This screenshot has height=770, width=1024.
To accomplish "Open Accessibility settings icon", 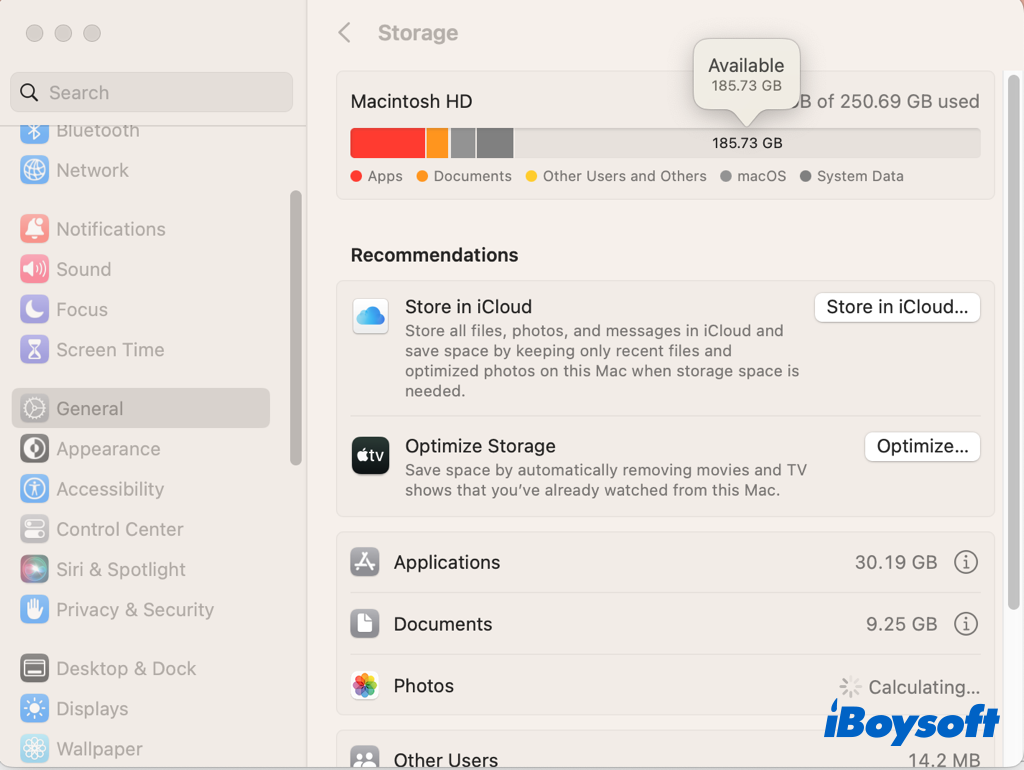I will tap(34, 489).
